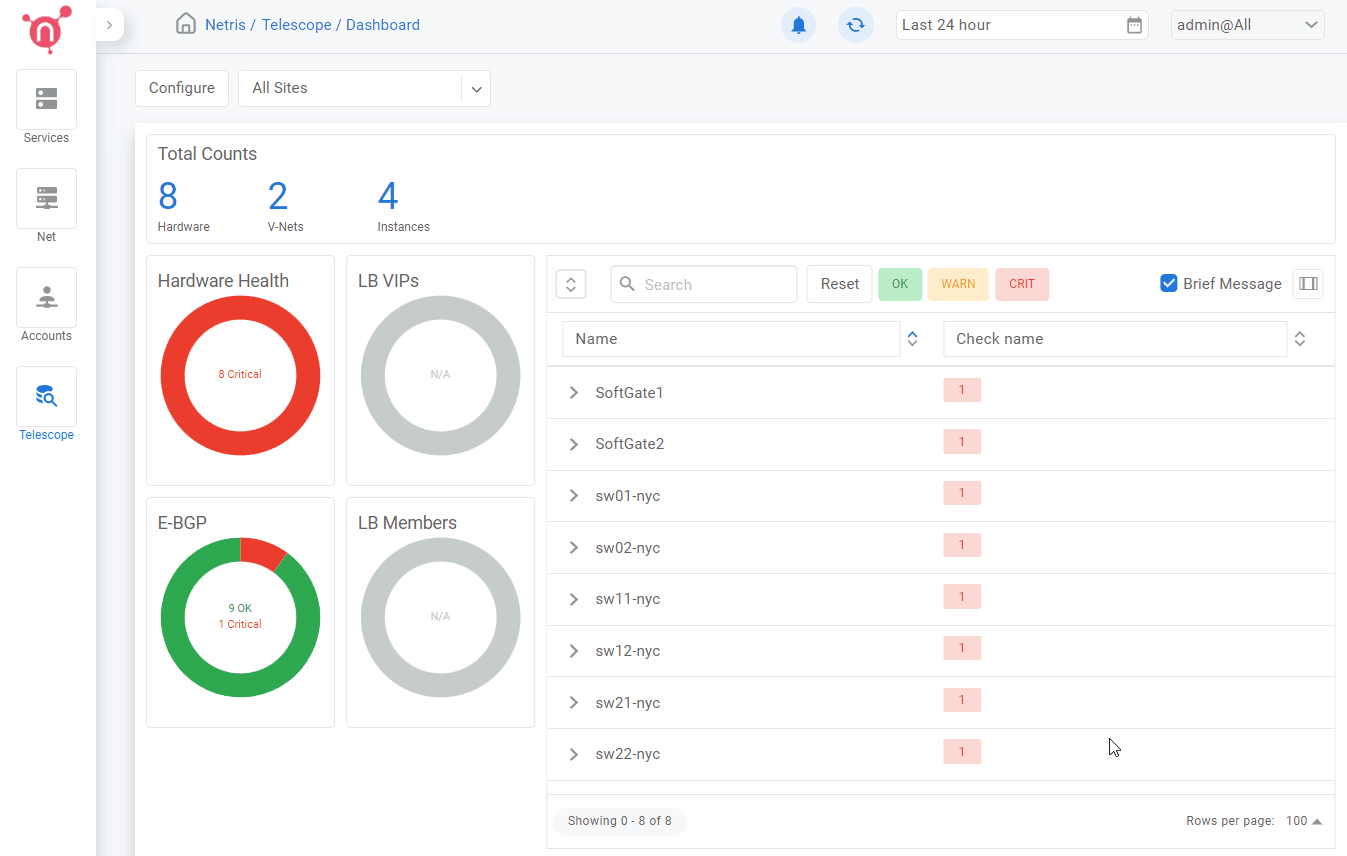Open the Net sidebar icon
This screenshot has height=856, width=1347.
(46, 198)
